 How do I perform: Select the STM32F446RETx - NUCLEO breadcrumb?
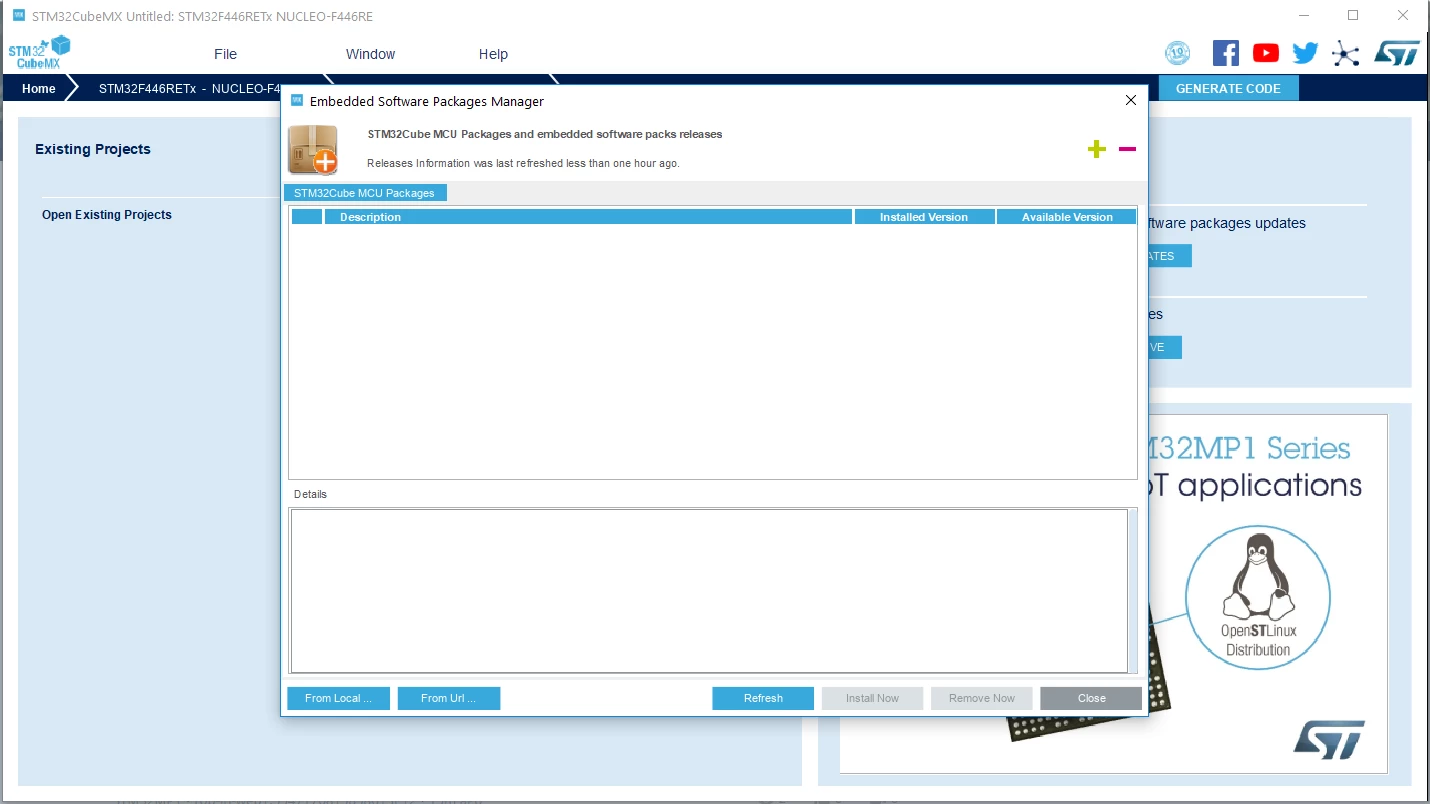click(x=189, y=88)
